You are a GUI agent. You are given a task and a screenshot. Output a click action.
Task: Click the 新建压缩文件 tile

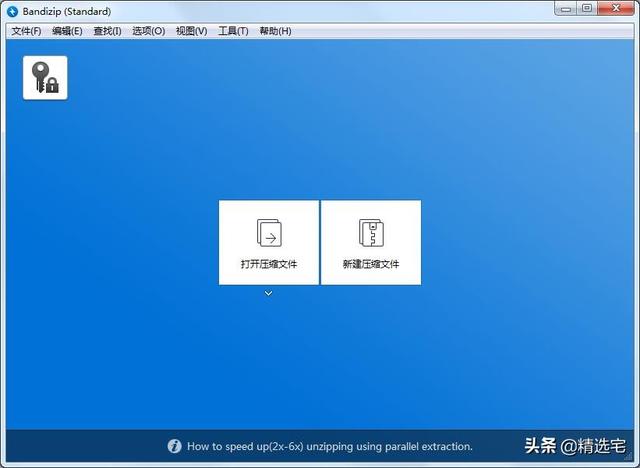(x=371, y=242)
